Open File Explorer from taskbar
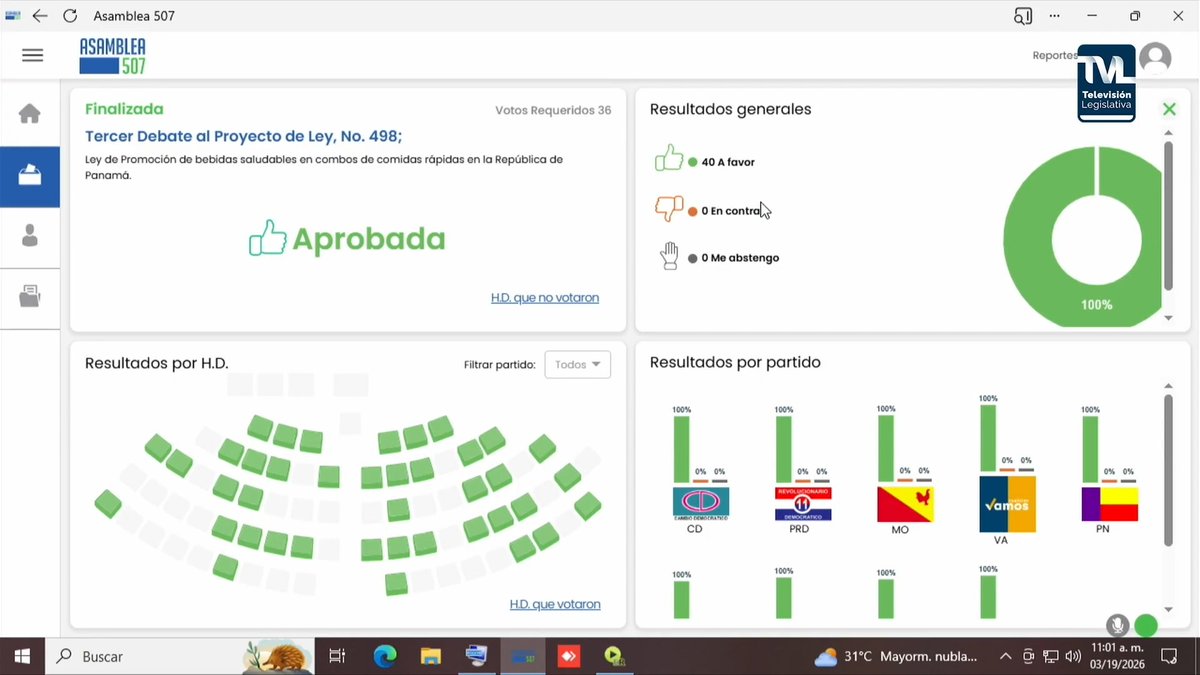 430,656
